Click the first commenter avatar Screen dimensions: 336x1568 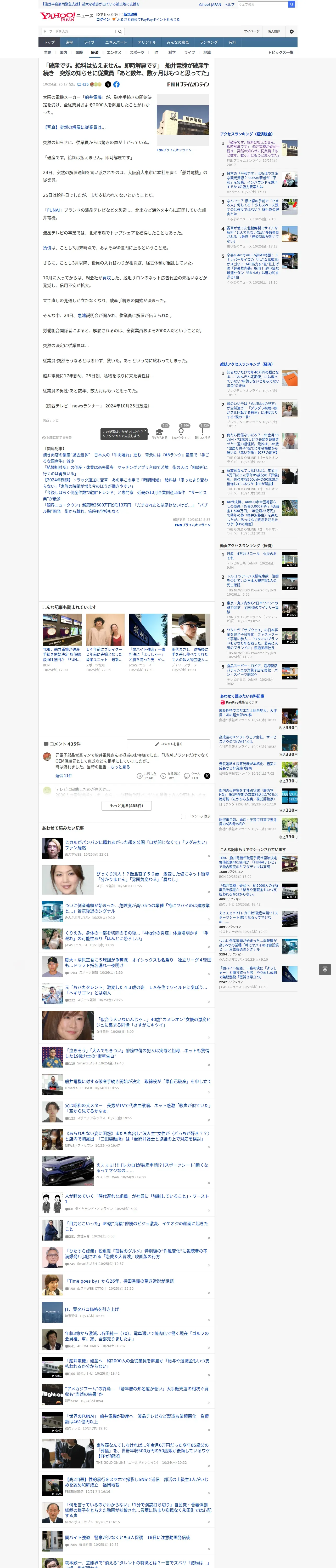coord(47,757)
